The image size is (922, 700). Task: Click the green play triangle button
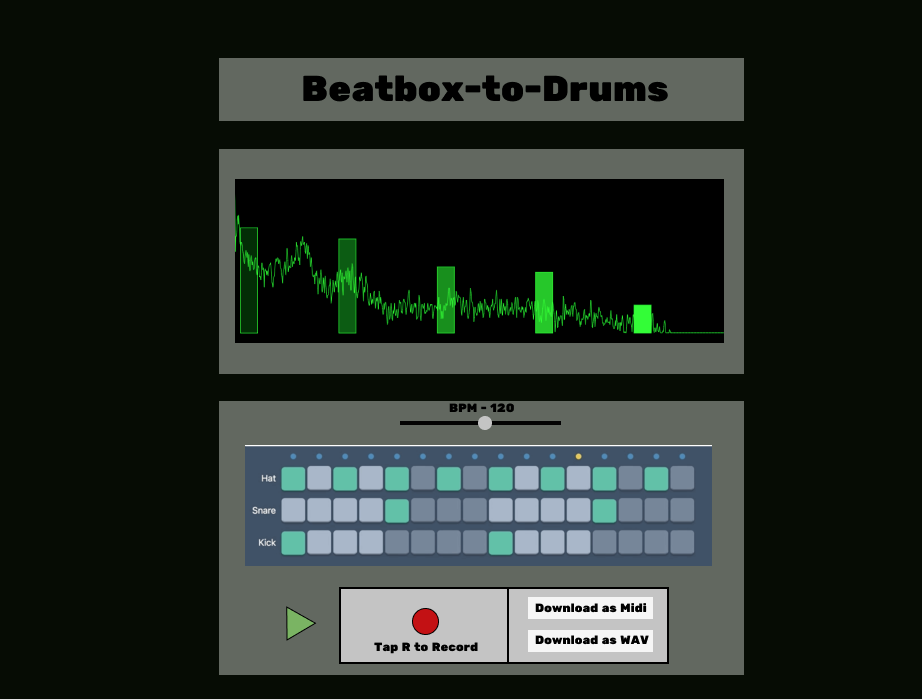(x=300, y=624)
